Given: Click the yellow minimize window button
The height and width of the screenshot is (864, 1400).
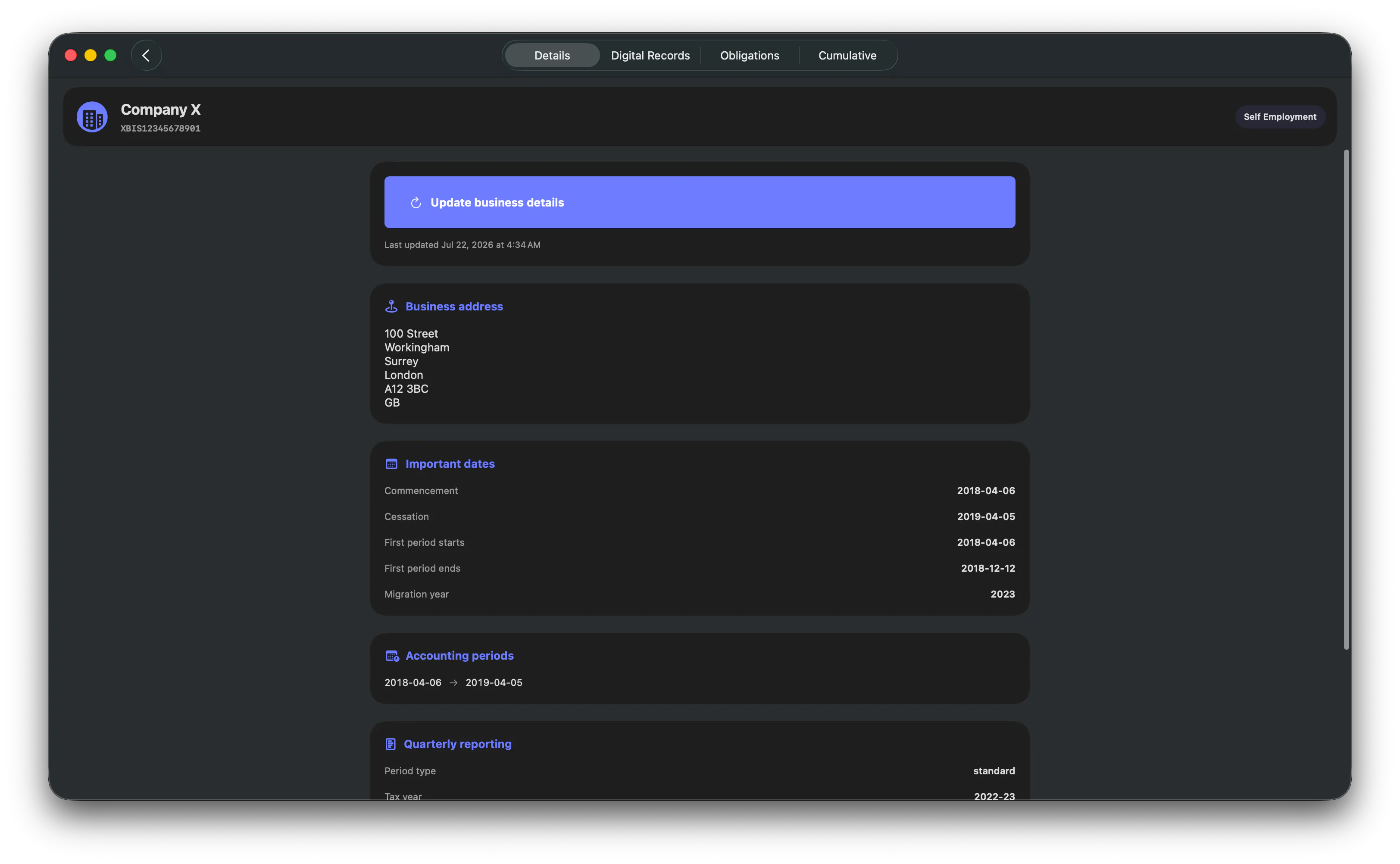Looking at the screenshot, I should [90, 56].
